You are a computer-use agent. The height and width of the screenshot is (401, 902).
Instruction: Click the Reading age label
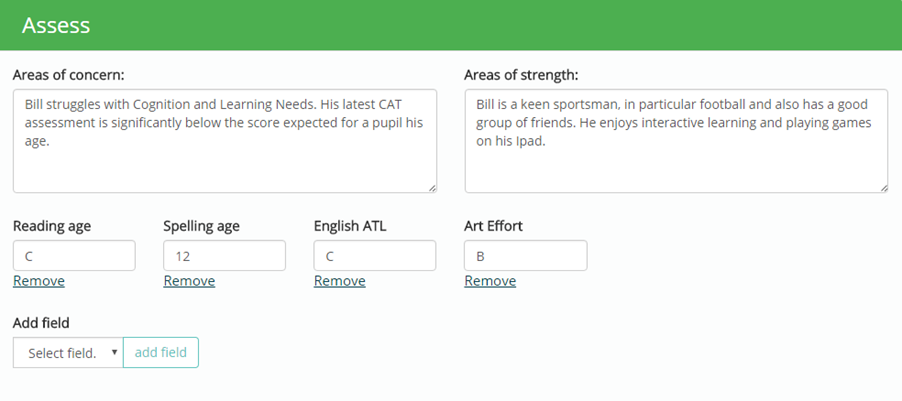coord(52,226)
